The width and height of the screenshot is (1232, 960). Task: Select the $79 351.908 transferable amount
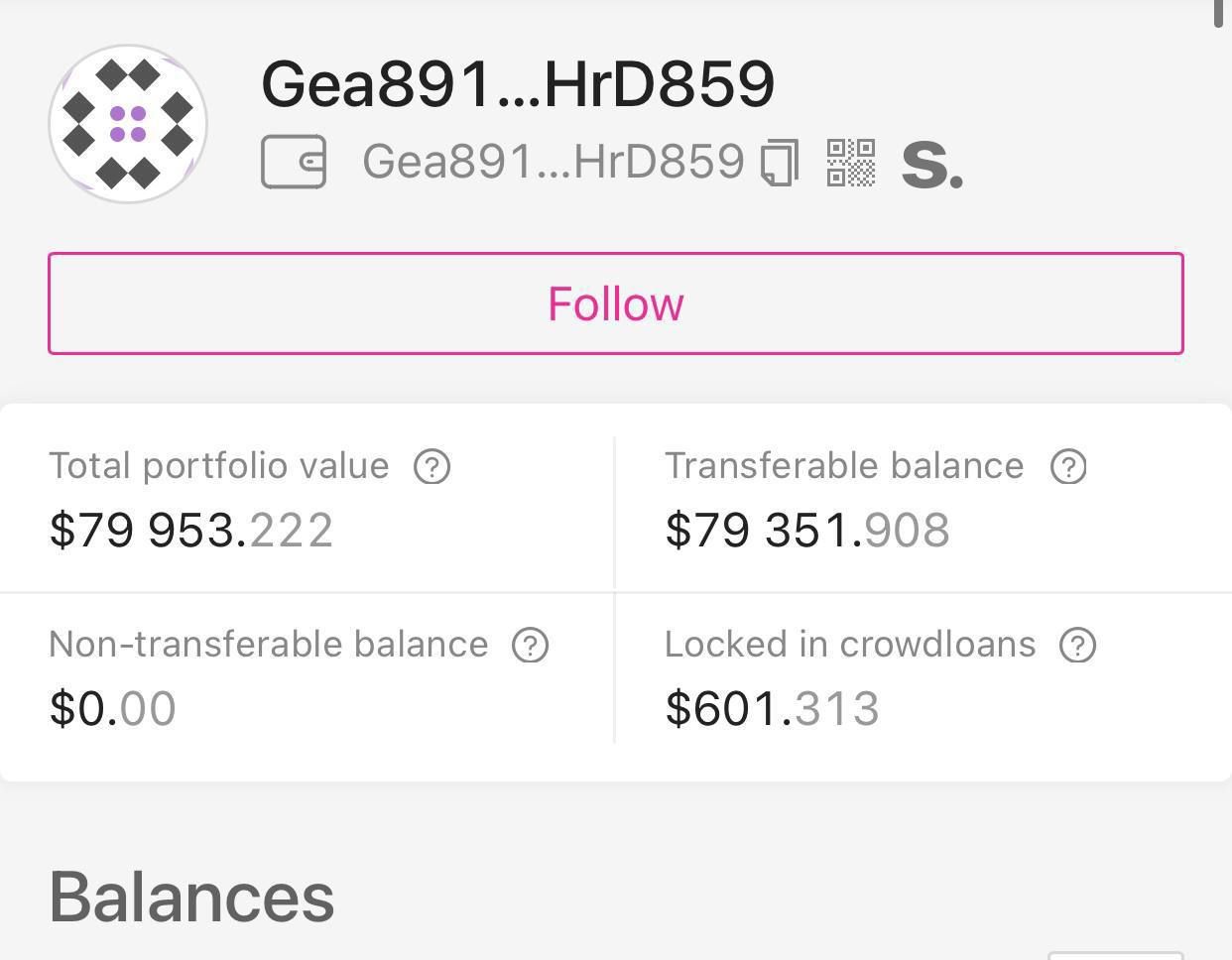coord(807,530)
